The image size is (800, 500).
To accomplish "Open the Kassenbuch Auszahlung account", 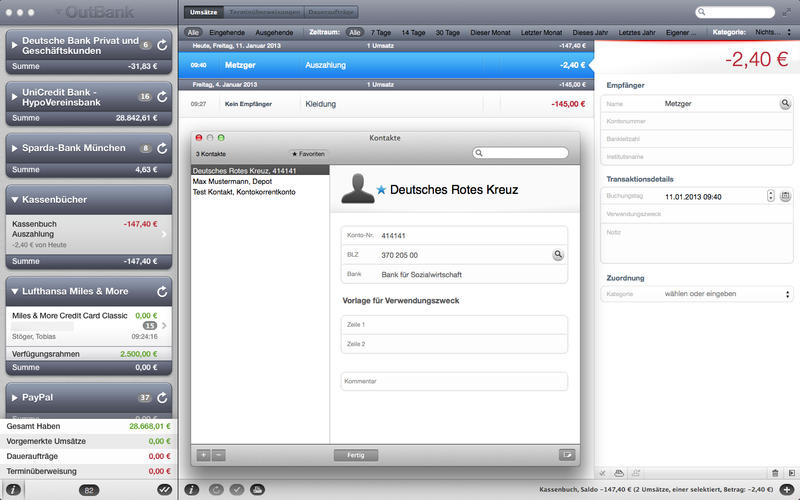I will (x=89, y=234).
